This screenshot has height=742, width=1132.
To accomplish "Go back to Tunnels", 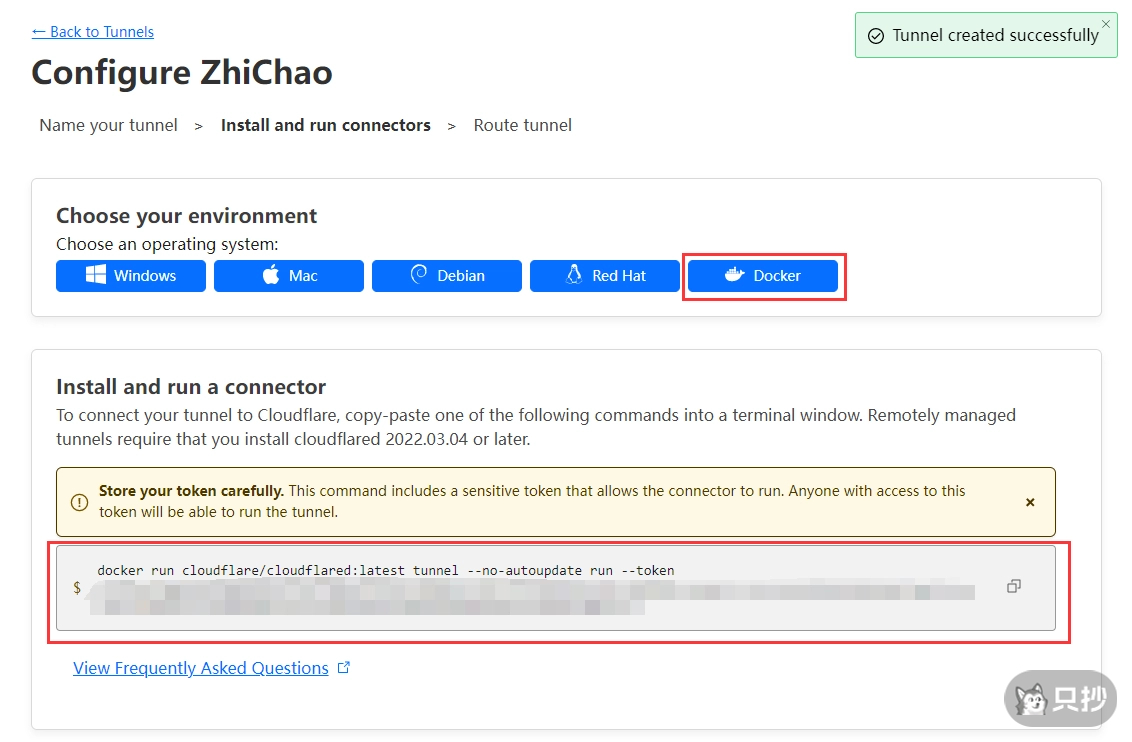I will pyautogui.click(x=93, y=32).
